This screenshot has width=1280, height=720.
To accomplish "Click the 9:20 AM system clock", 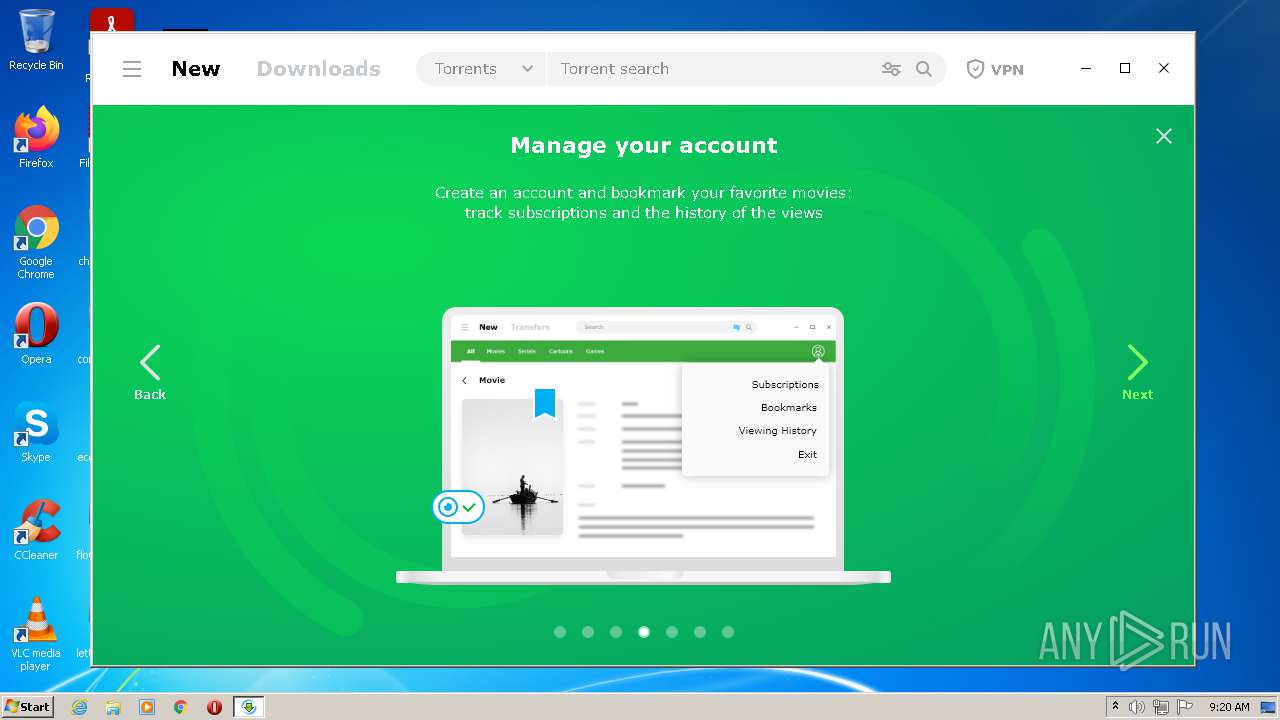I will click(1229, 707).
